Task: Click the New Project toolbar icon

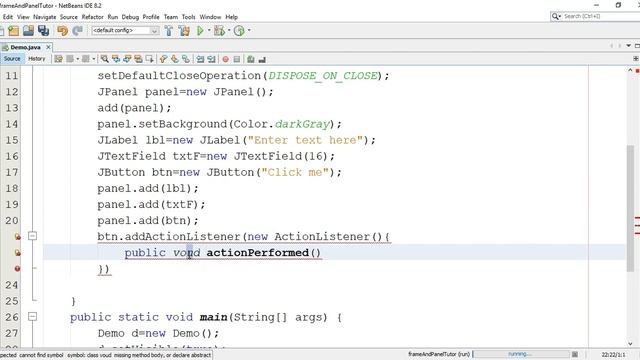Action: (x=13, y=31)
